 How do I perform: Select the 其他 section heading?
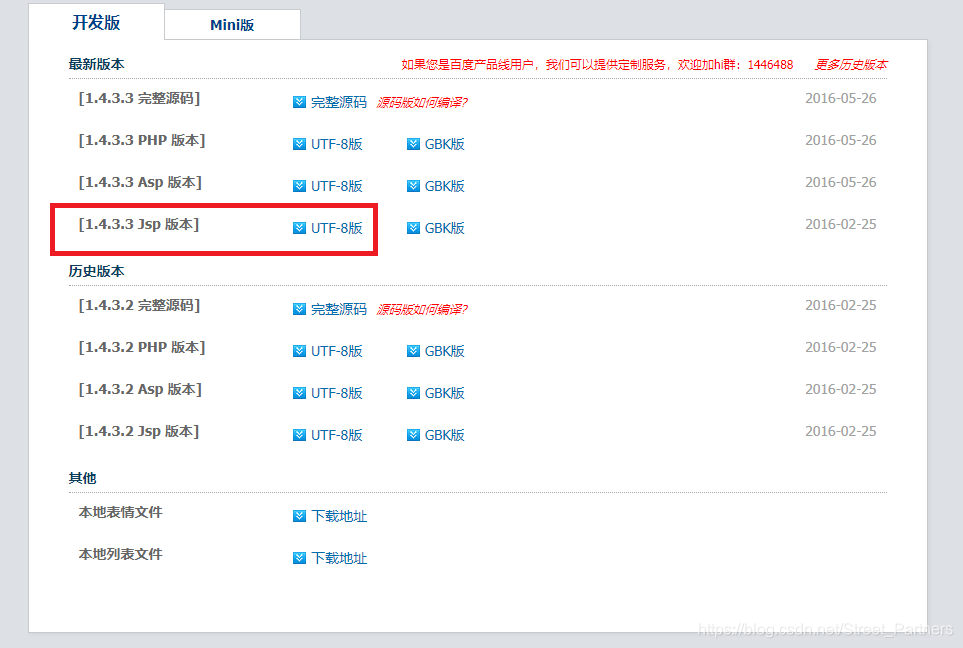pos(82,478)
